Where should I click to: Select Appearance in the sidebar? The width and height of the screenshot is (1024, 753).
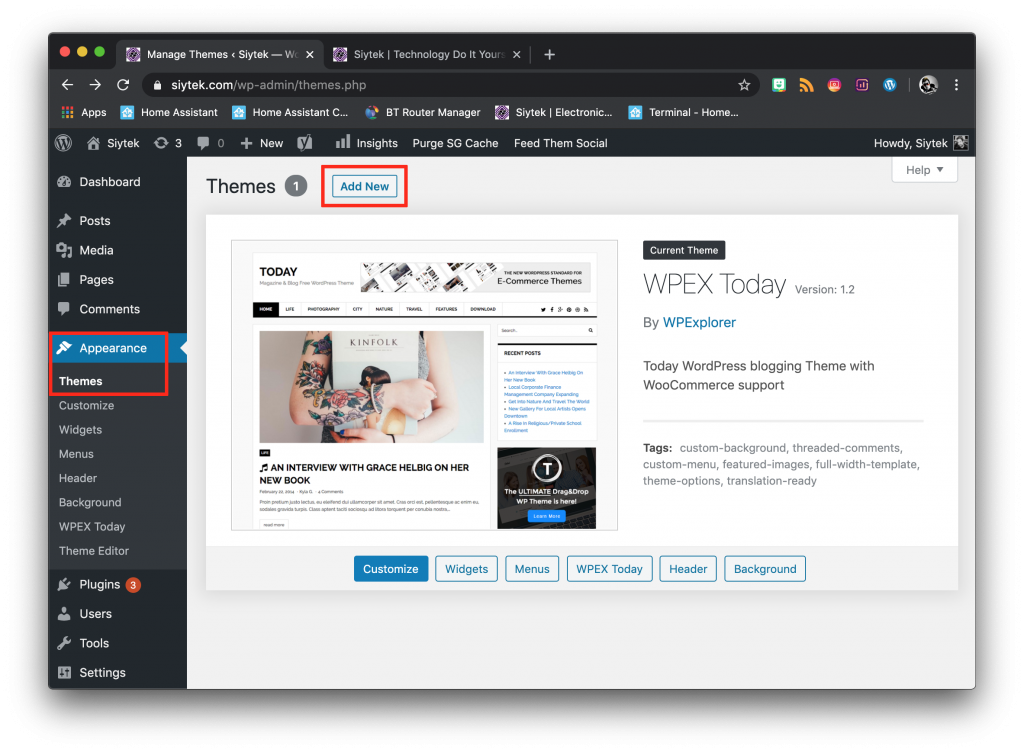[112, 348]
